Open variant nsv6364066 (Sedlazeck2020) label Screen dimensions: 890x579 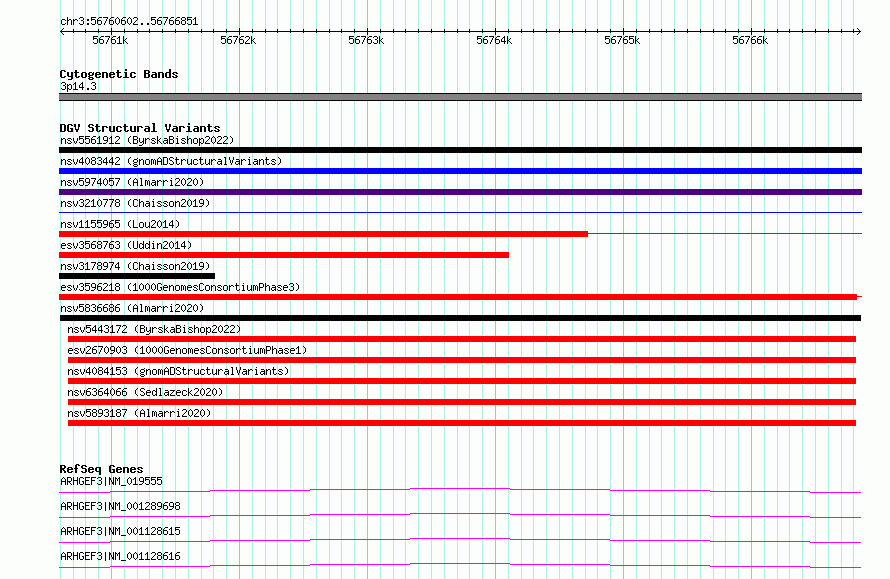coord(145,392)
